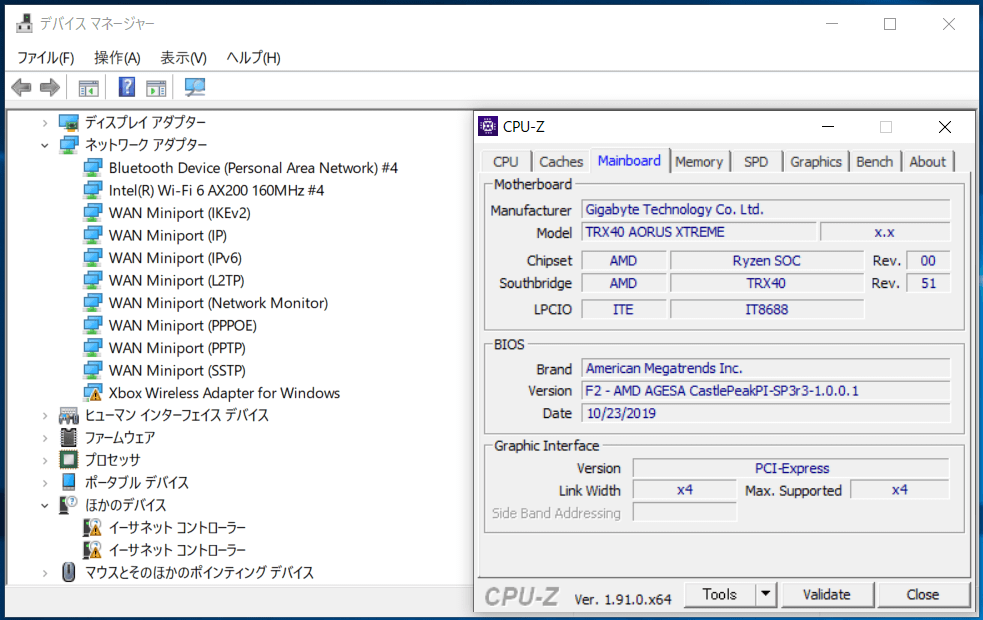The image size is (983, 620).
Task: Click the action pane toolbar icon
Action: [x=156, y=88]
